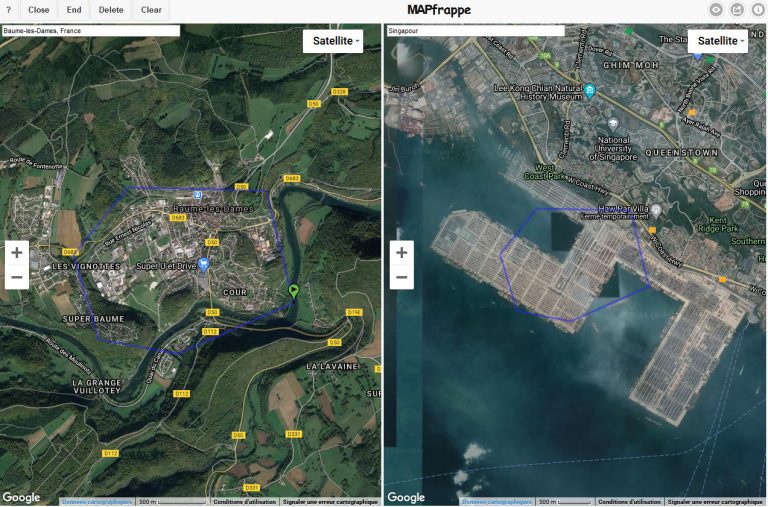This screenshot has height=507, width=768.
Task: Click the Google logo on the left map
Action: tap(21, 497)
